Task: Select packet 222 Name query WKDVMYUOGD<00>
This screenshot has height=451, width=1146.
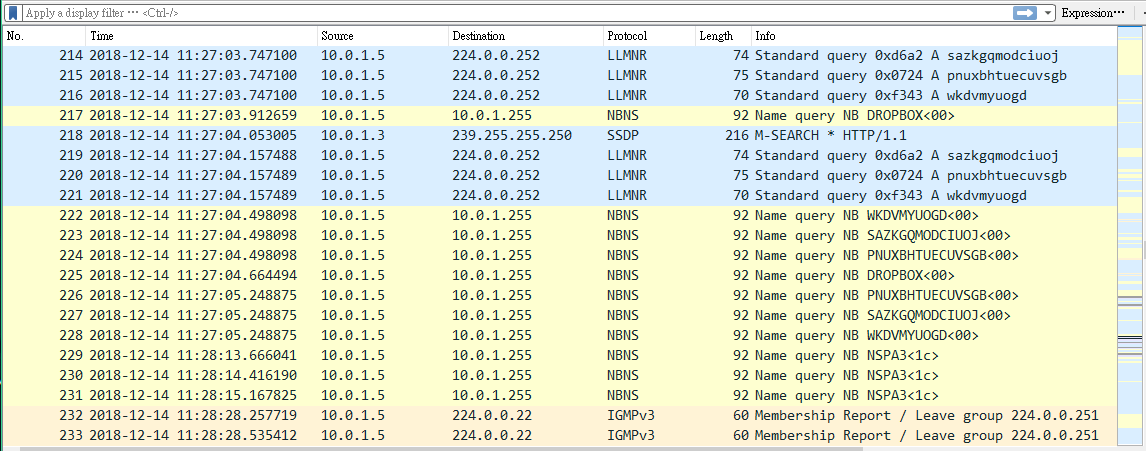Action: pos(561,216)
